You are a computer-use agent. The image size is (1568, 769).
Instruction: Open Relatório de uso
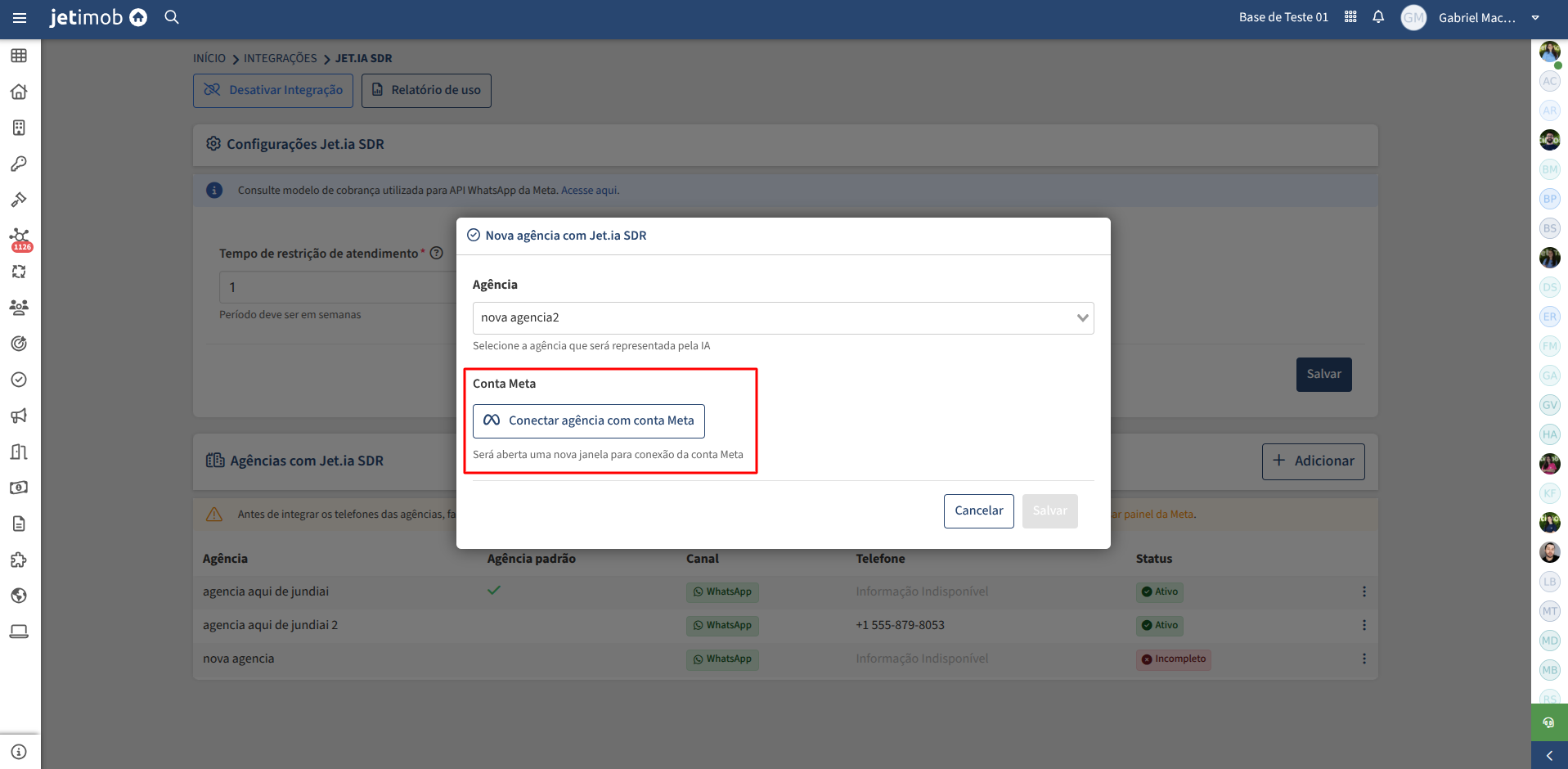[x=426, y=90]
